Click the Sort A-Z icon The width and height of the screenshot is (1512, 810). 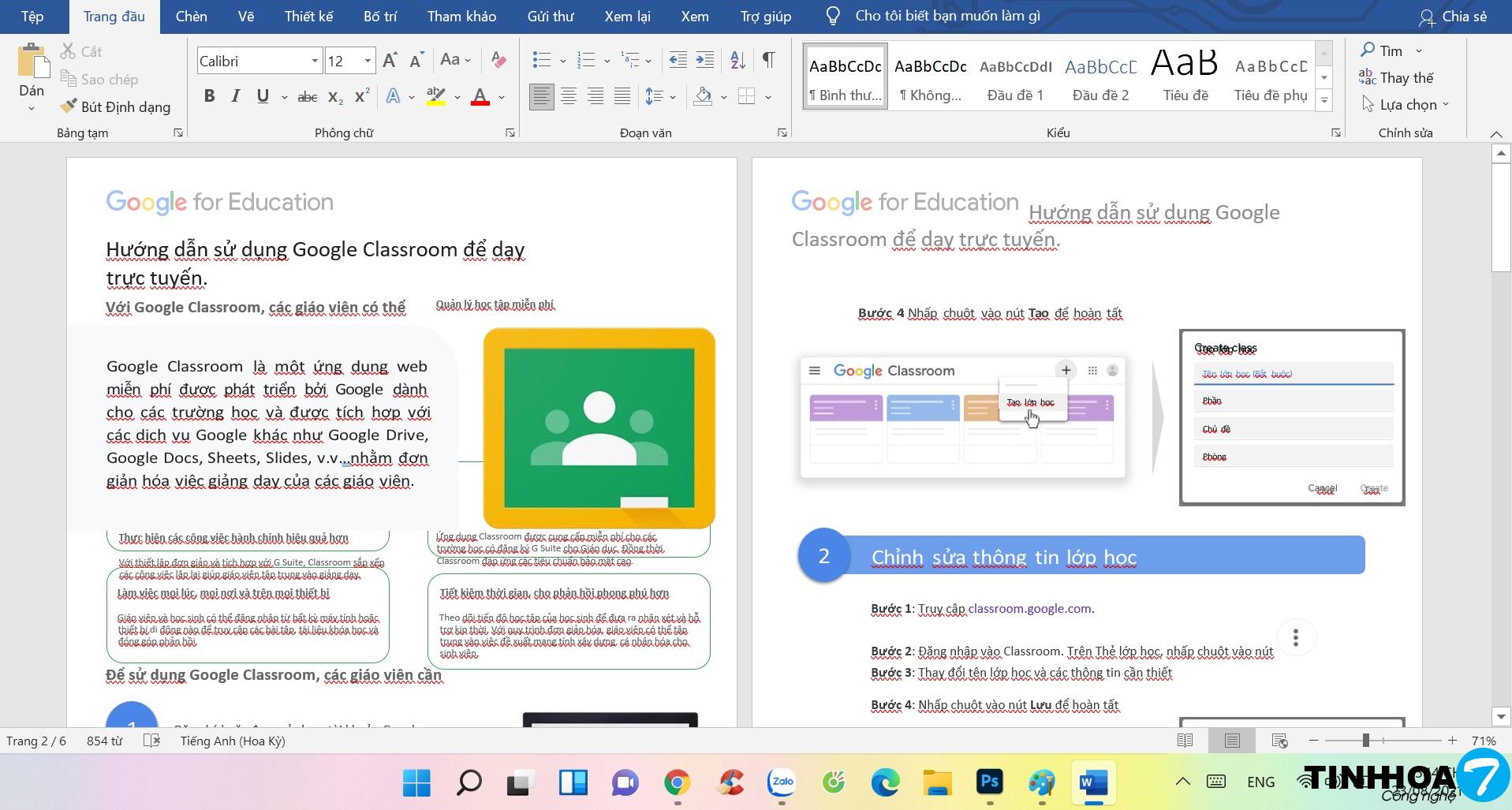[738, 60]
